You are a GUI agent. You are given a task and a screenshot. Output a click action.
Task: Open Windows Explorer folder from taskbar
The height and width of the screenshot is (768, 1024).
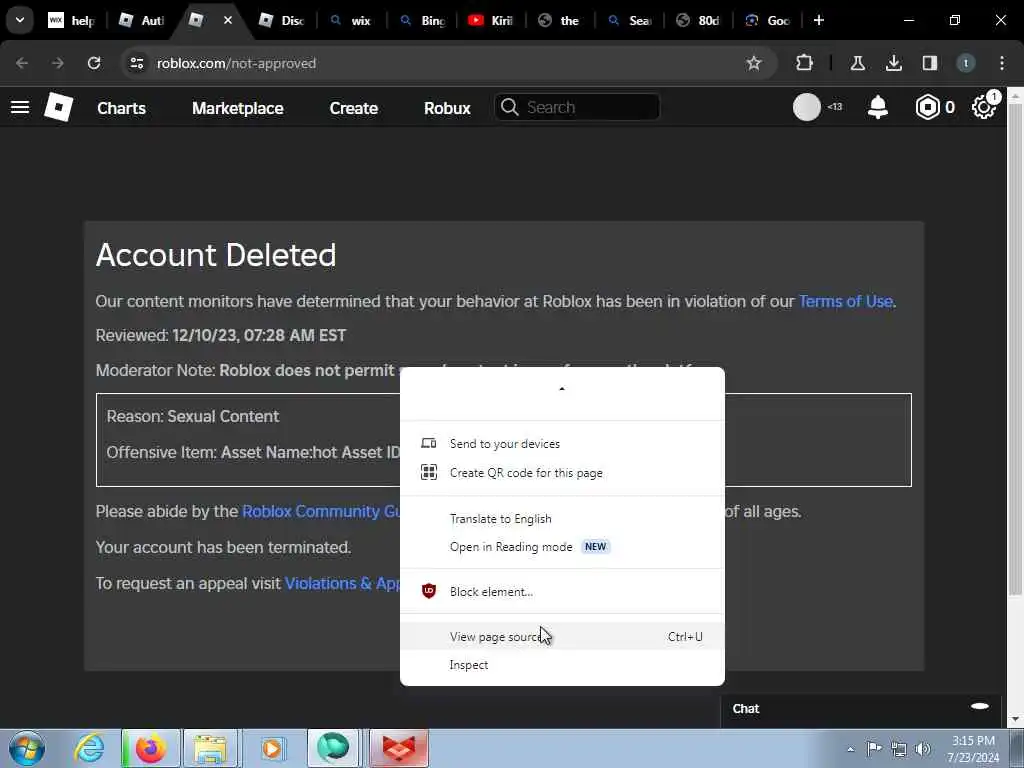click(x=210, y=748)
